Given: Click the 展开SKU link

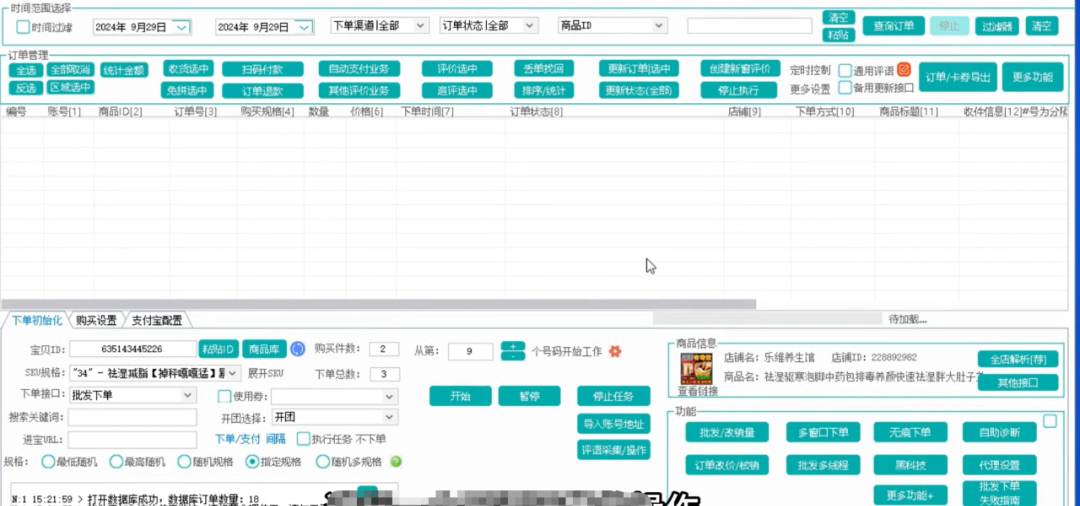Looking at the screenshot, I should coord(266,373).
